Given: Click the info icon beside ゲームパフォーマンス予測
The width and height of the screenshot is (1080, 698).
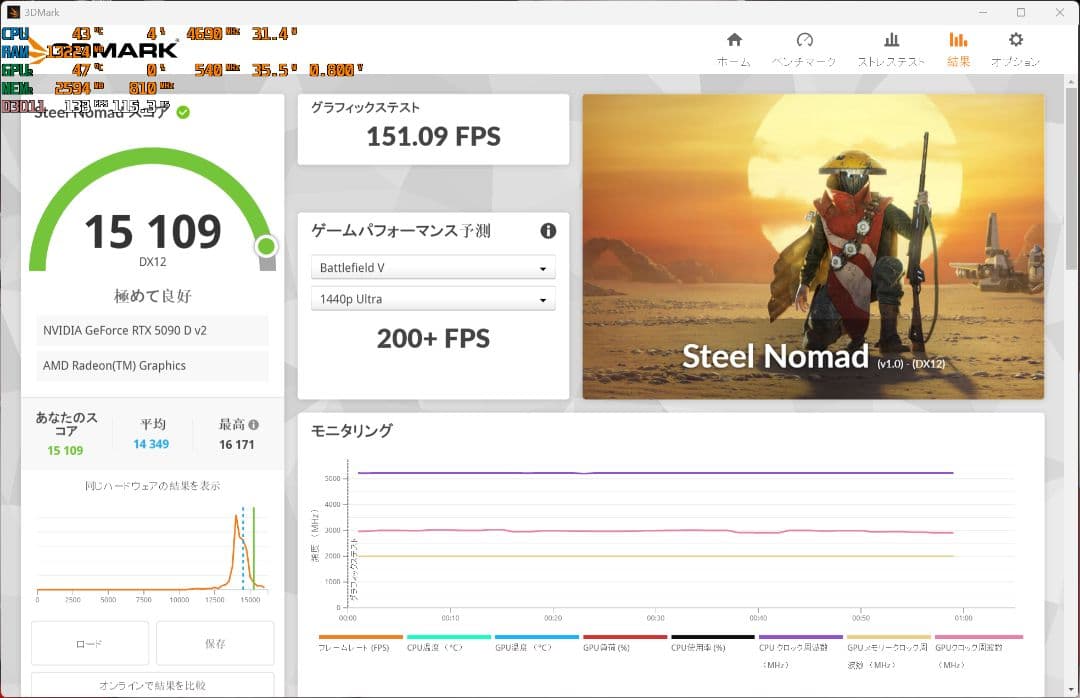Looking at the screenshot, I should 547,231.
